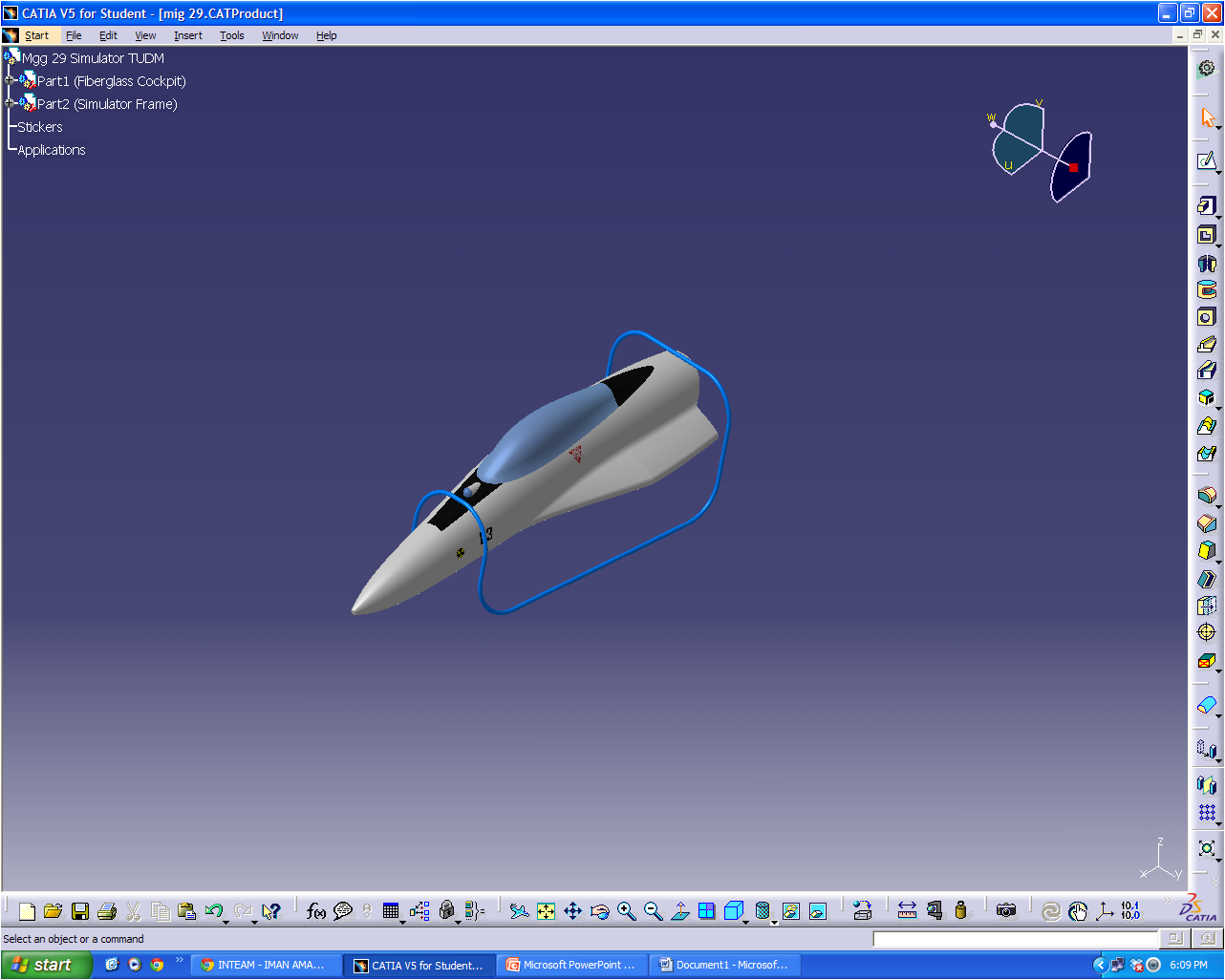Viewport: 1225px width, 980px height.
Task: Open the Formula f(x) tool
Action: [316, 911]
